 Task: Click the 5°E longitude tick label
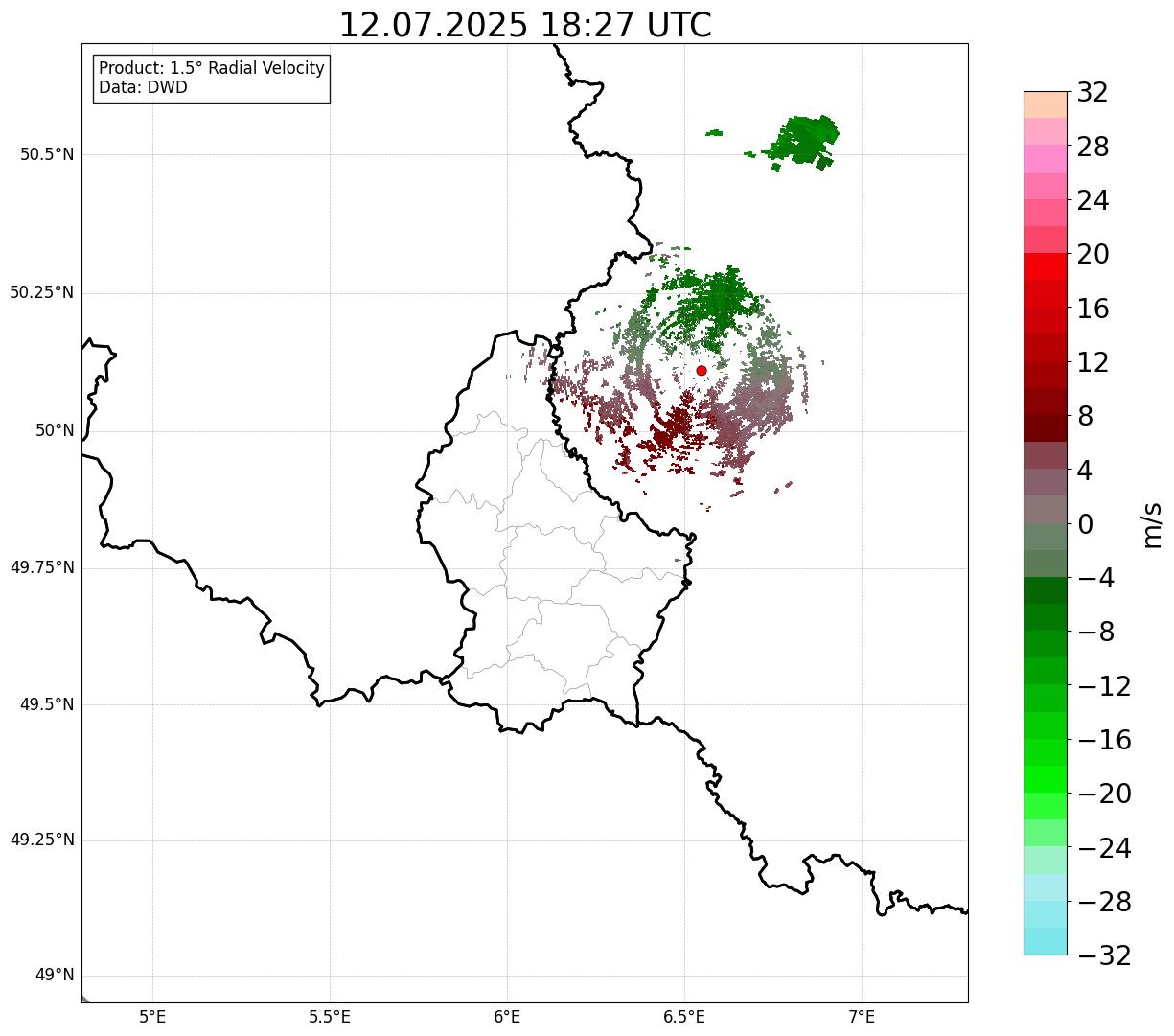coord(152,1017)
